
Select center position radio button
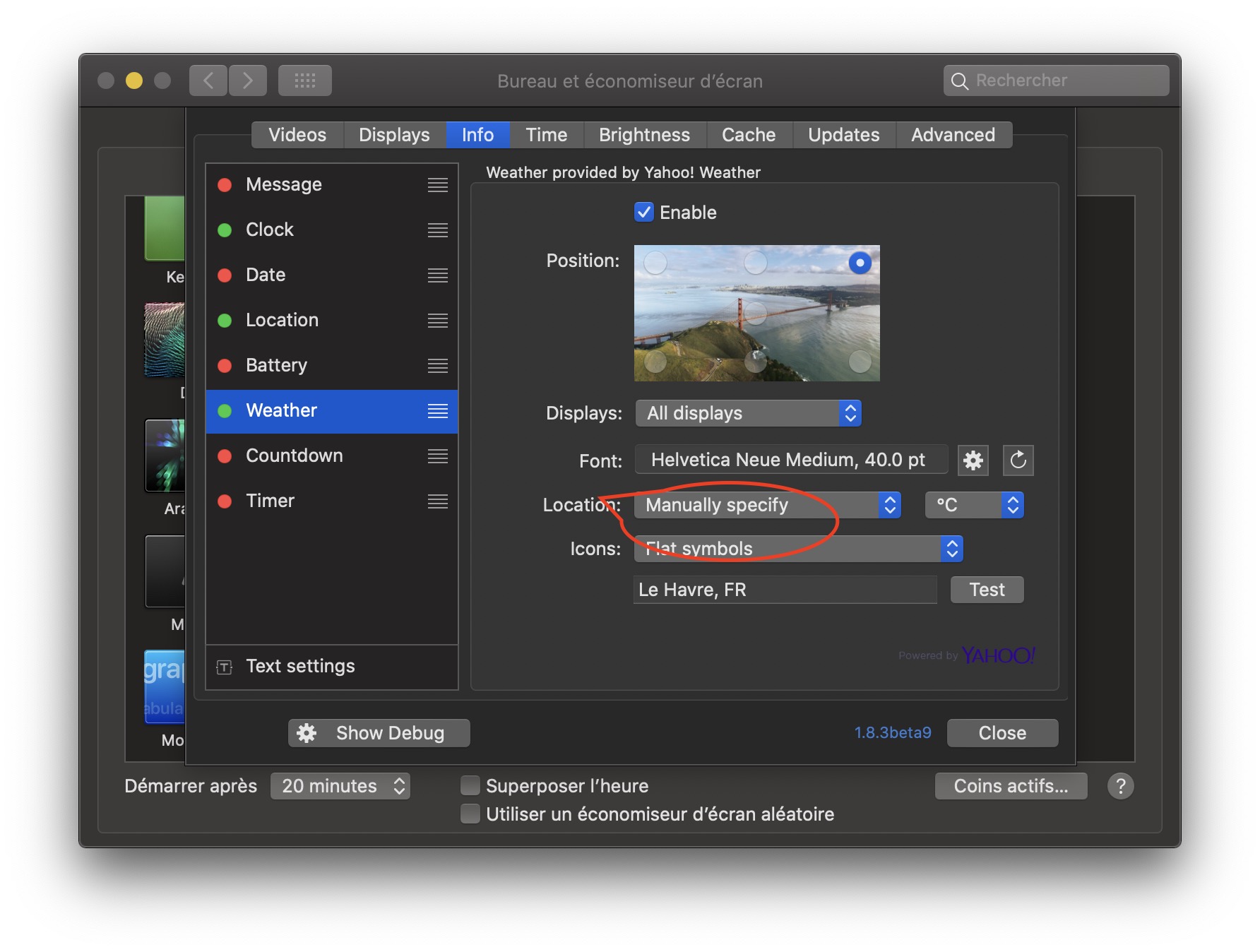coord(756,312)
